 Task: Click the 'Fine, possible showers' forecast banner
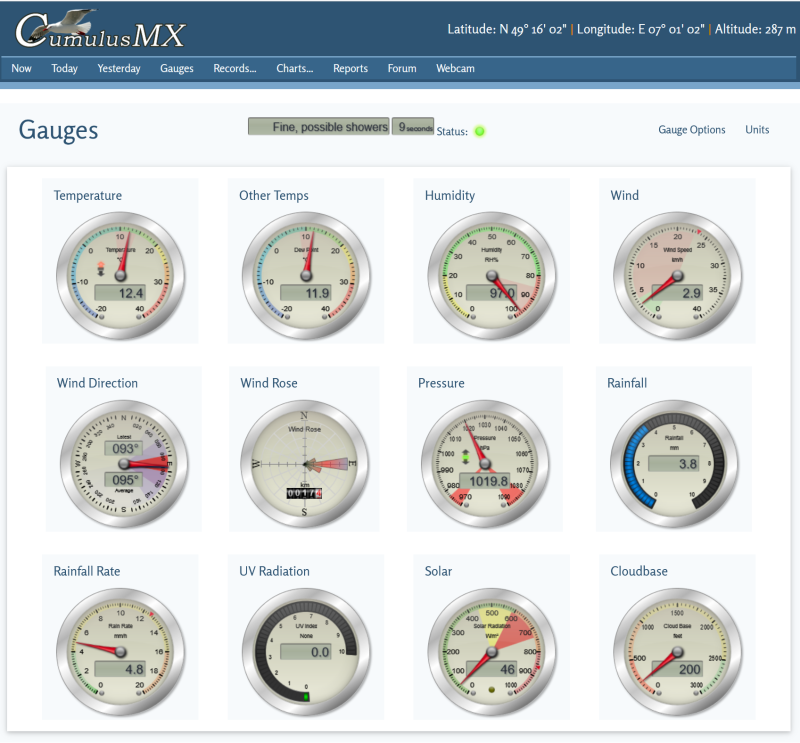pos(320,127)
